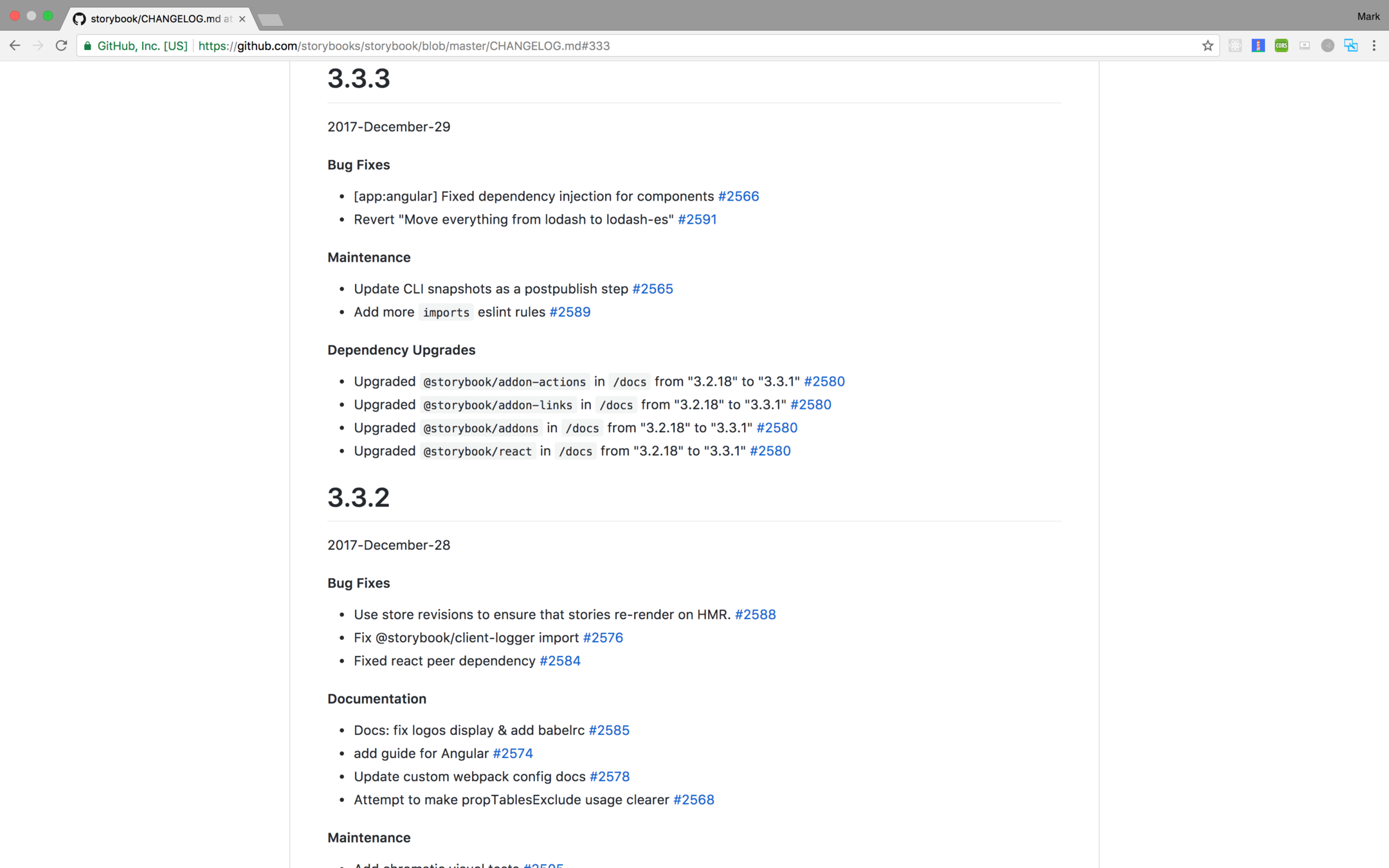Open the #2591 lodash revert link
The image size is (1389, 868).
point(696,219)
